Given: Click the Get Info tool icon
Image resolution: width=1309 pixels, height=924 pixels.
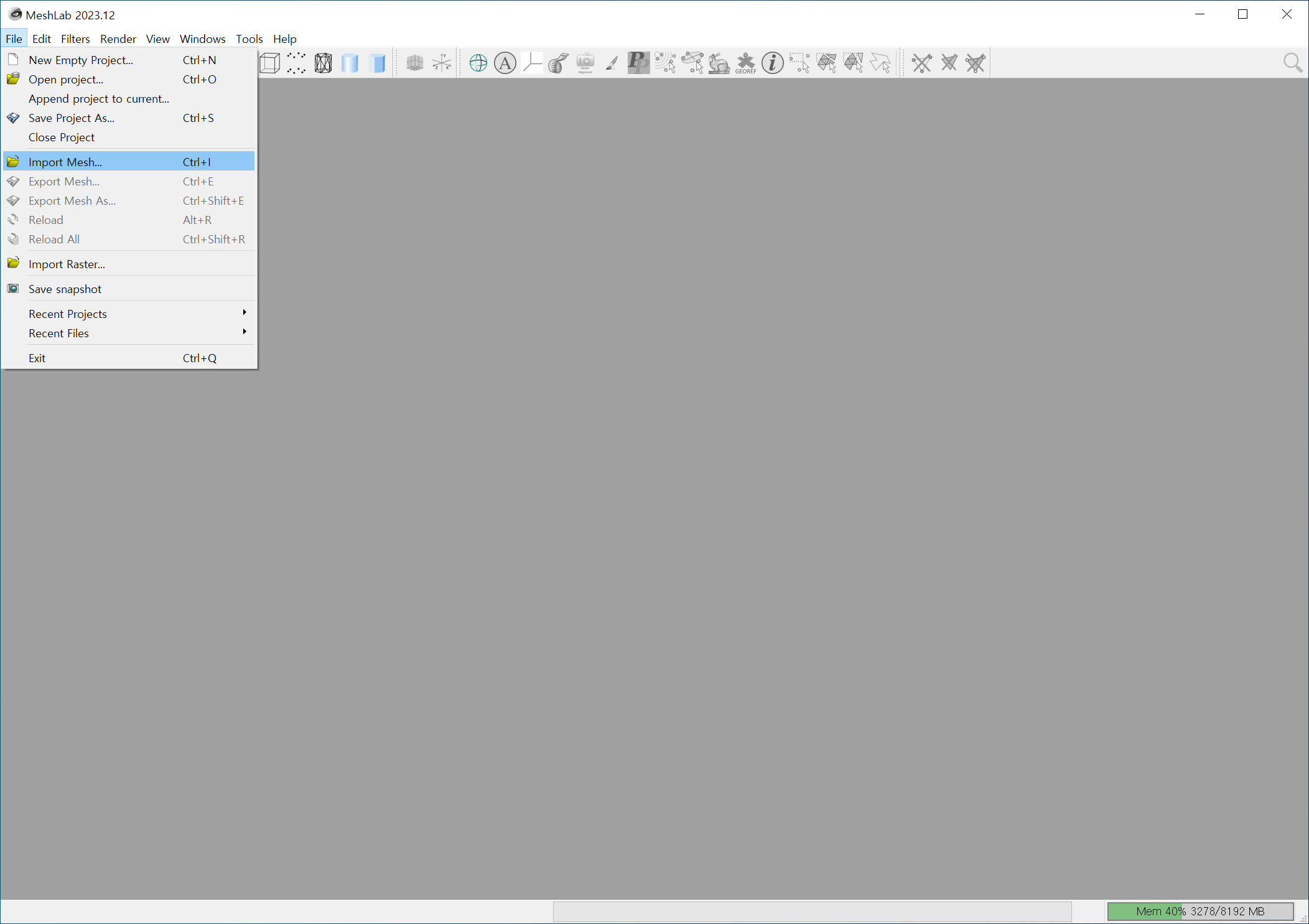Looking at the screenshot, I should point(772,63).
